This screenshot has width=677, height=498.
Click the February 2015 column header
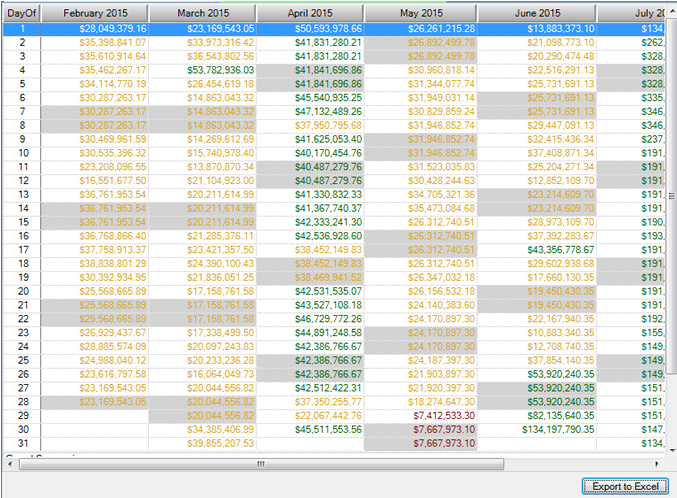pos(95,13)
